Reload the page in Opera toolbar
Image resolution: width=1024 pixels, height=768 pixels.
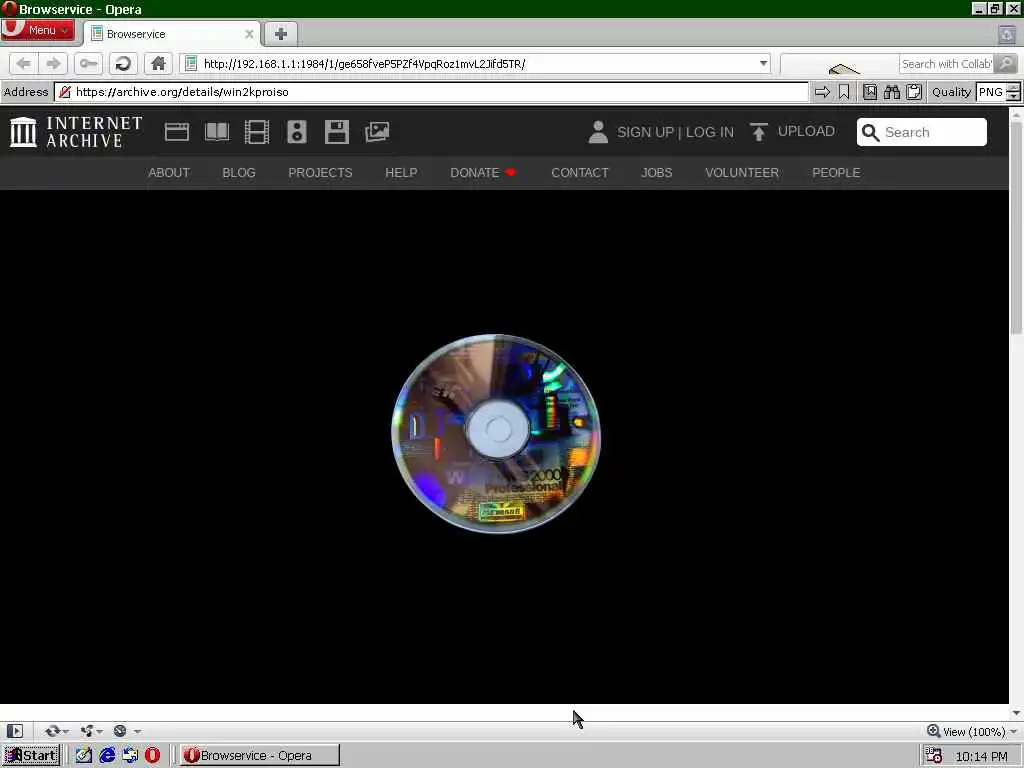point(123,63)
